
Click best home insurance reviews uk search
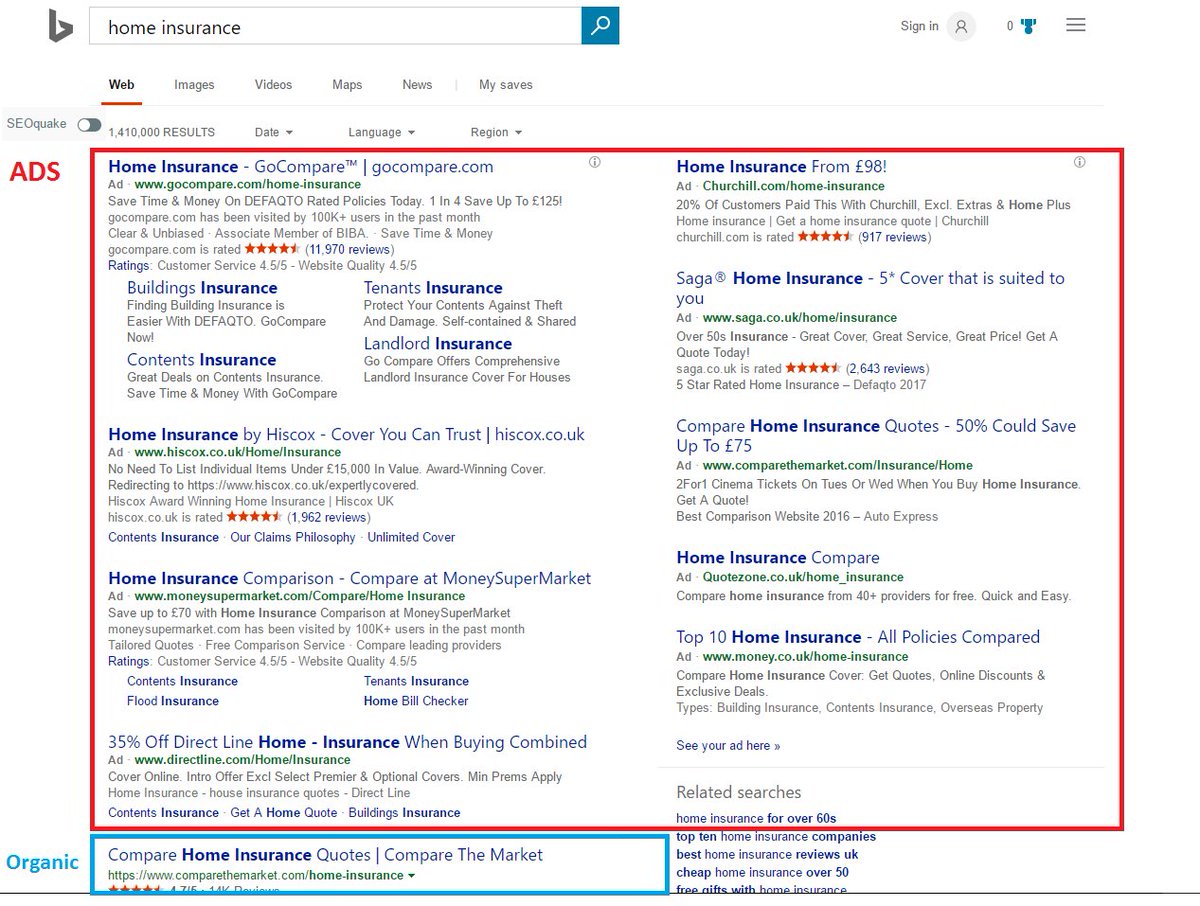coord(767,855)
